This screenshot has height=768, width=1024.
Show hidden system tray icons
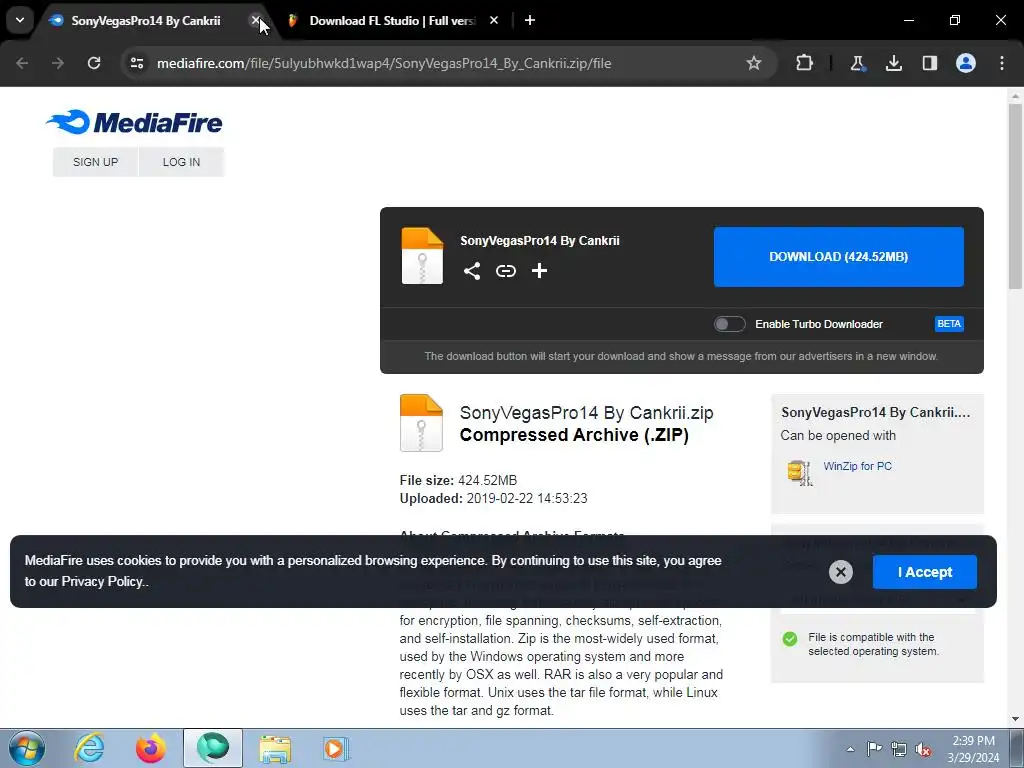[850, 748]
